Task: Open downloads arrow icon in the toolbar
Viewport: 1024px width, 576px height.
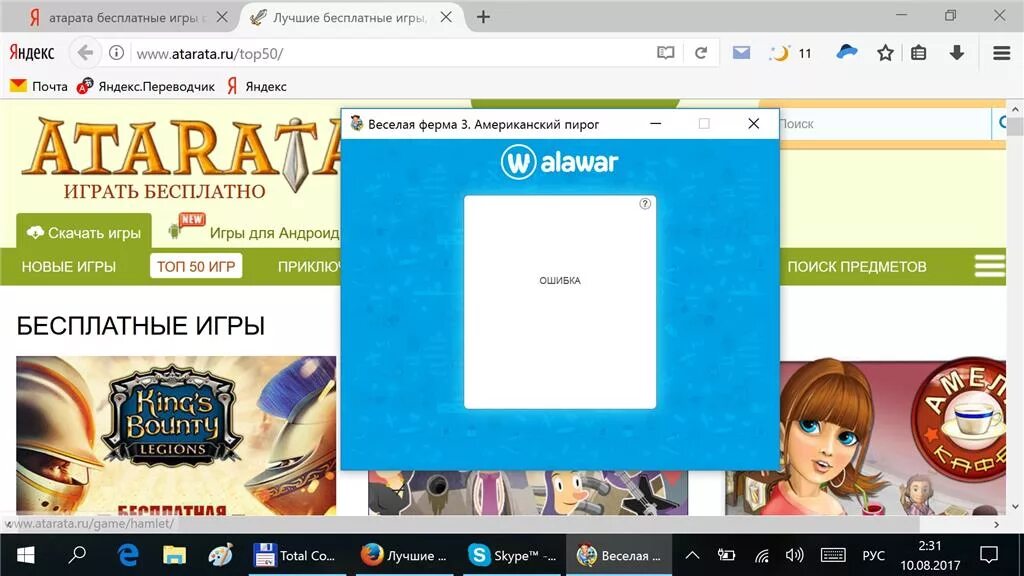Action: (957, 53)
